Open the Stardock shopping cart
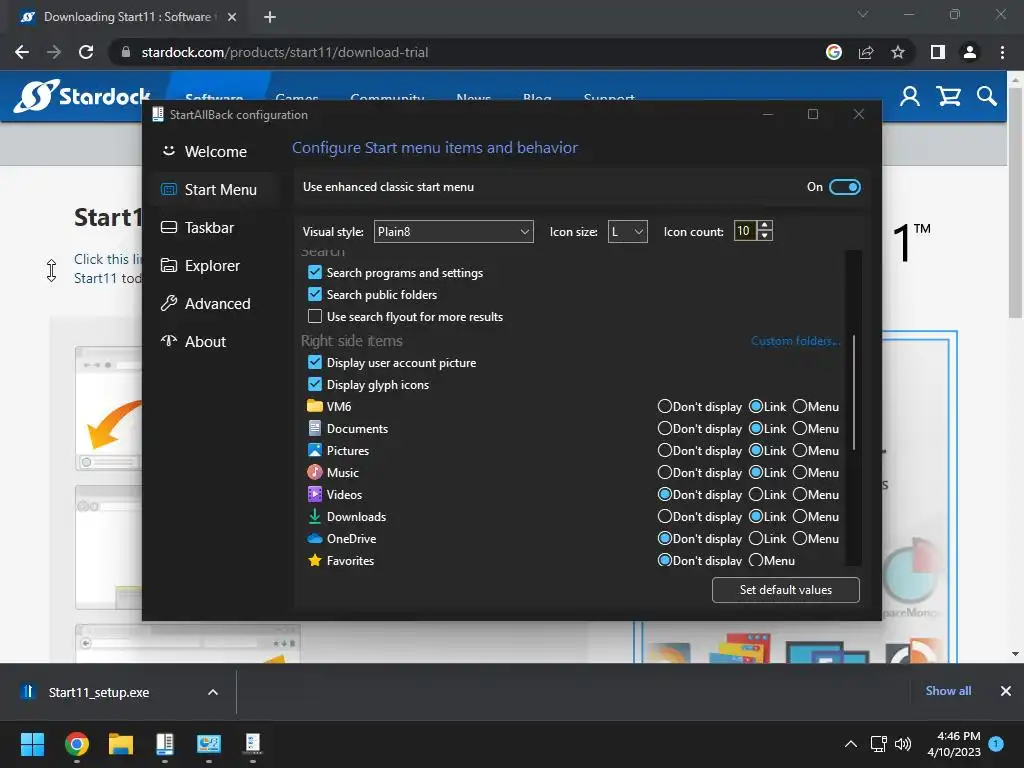The height and width of the screenshot is (768, 1024). coord(948,97)
